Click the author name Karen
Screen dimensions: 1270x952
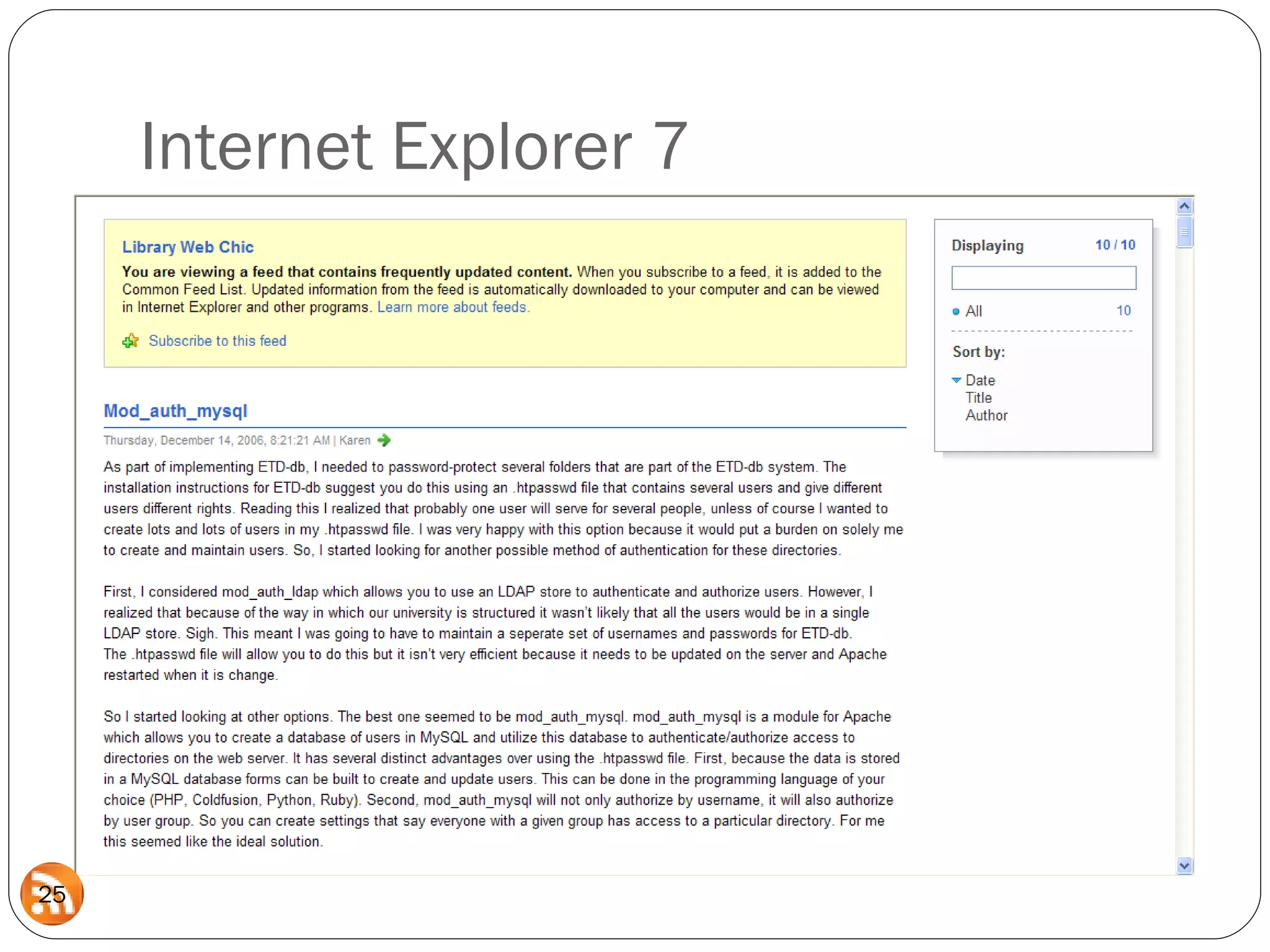[355, 441]
